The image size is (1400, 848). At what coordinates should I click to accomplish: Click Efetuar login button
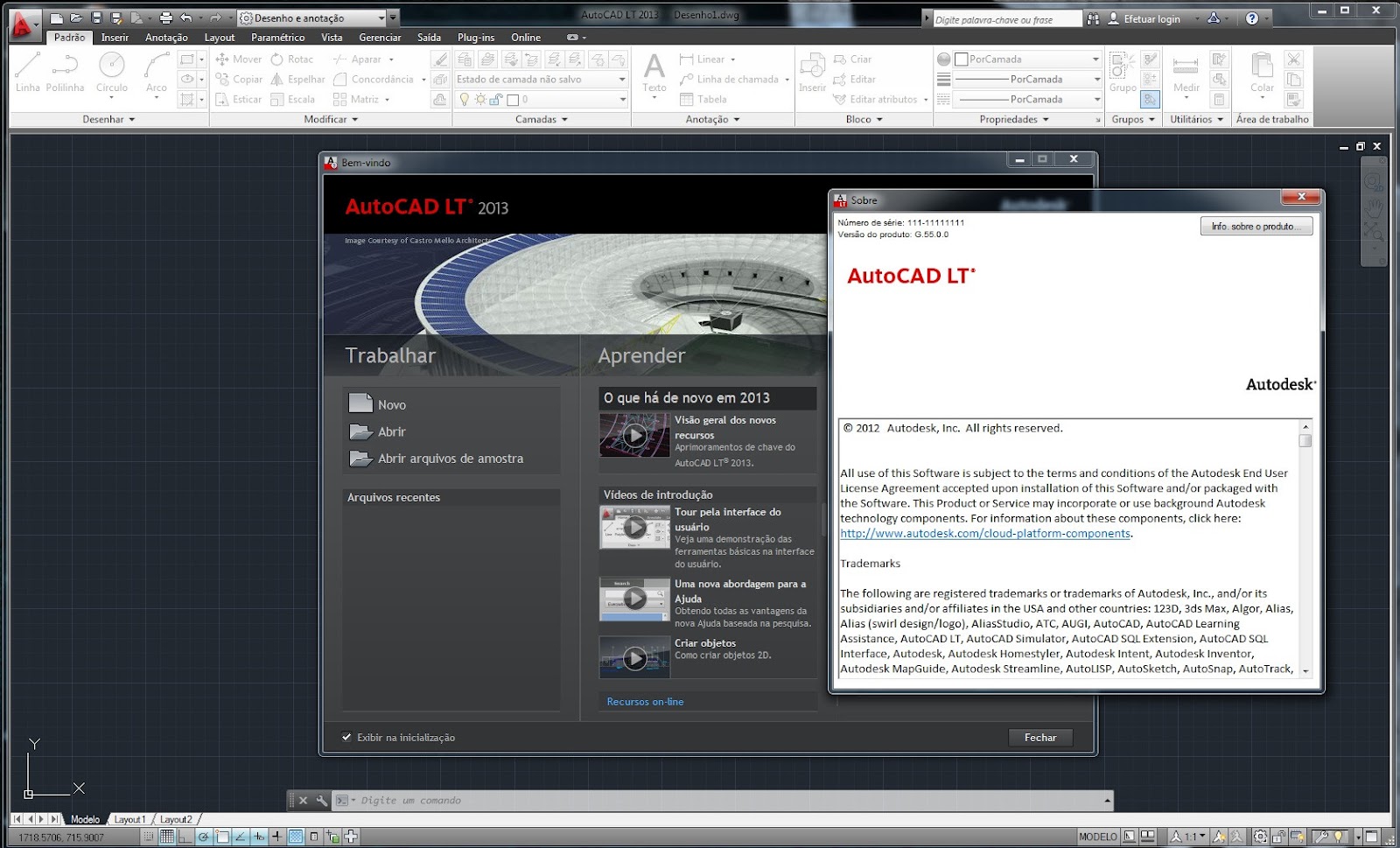click(x=1144, y=18)
